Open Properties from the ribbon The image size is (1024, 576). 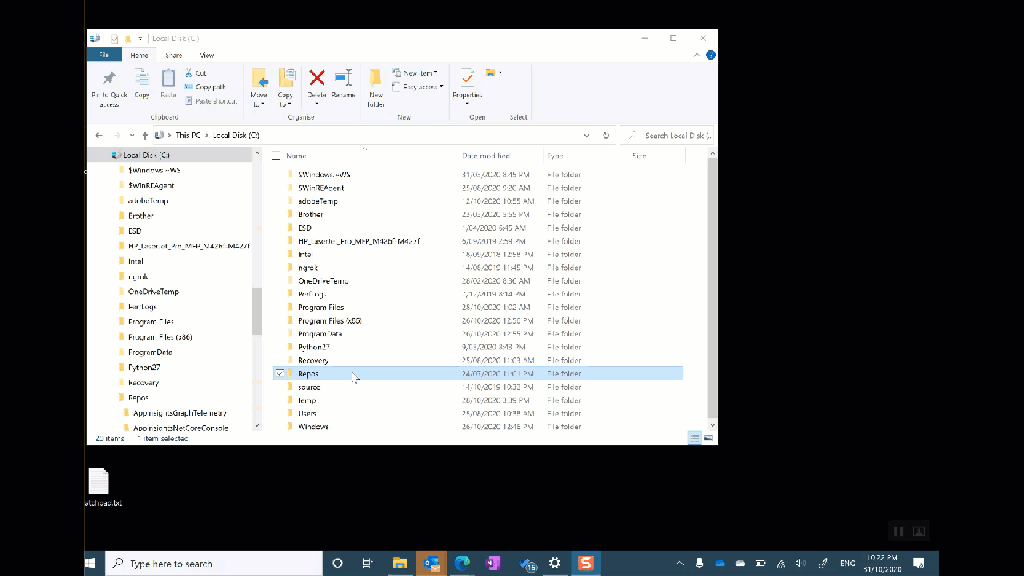tap(466, 78)
